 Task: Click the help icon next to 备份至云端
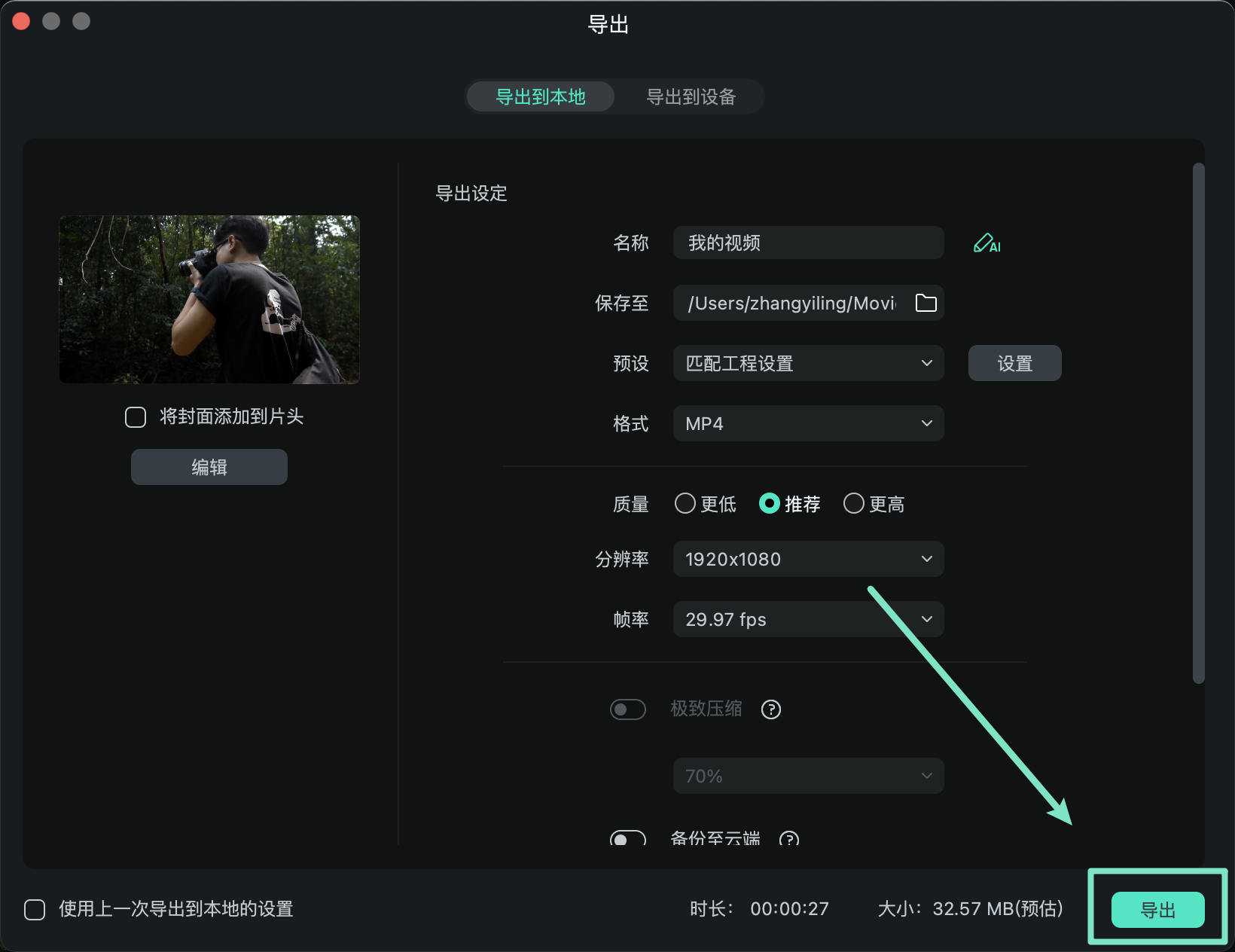[x=788, y=840]
